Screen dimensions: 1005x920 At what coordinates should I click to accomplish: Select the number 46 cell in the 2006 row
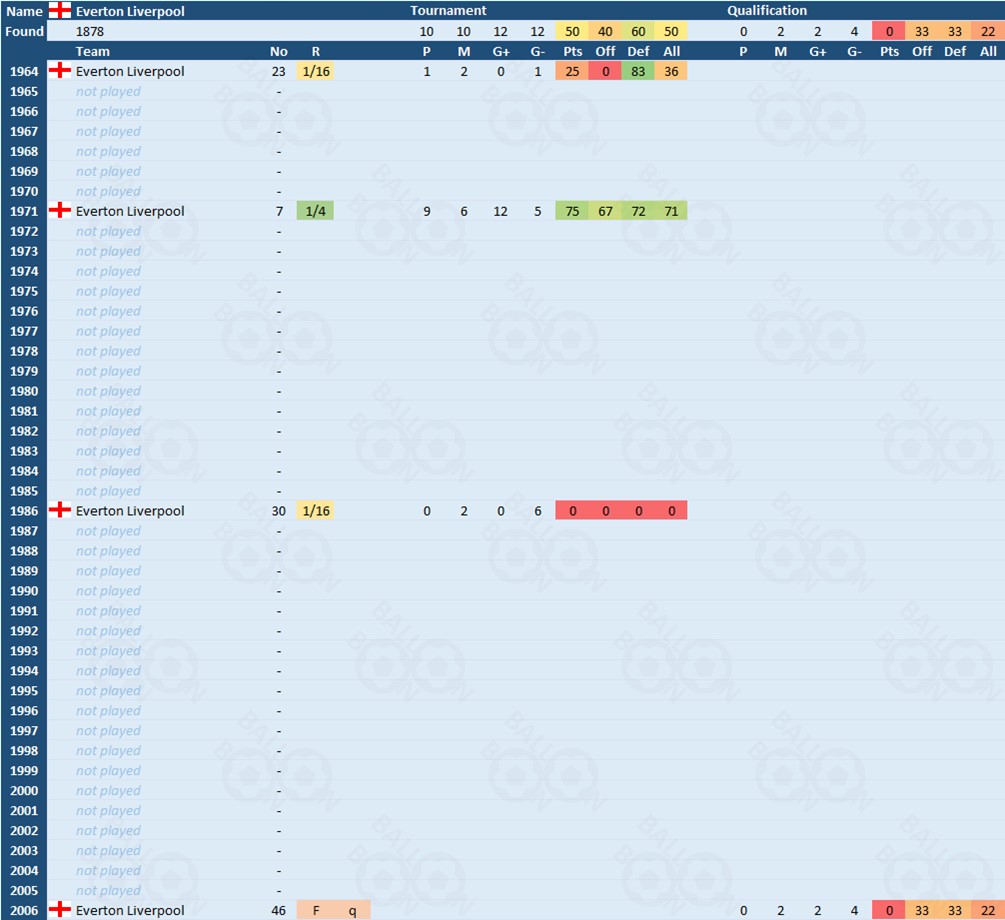coord(278,910)
